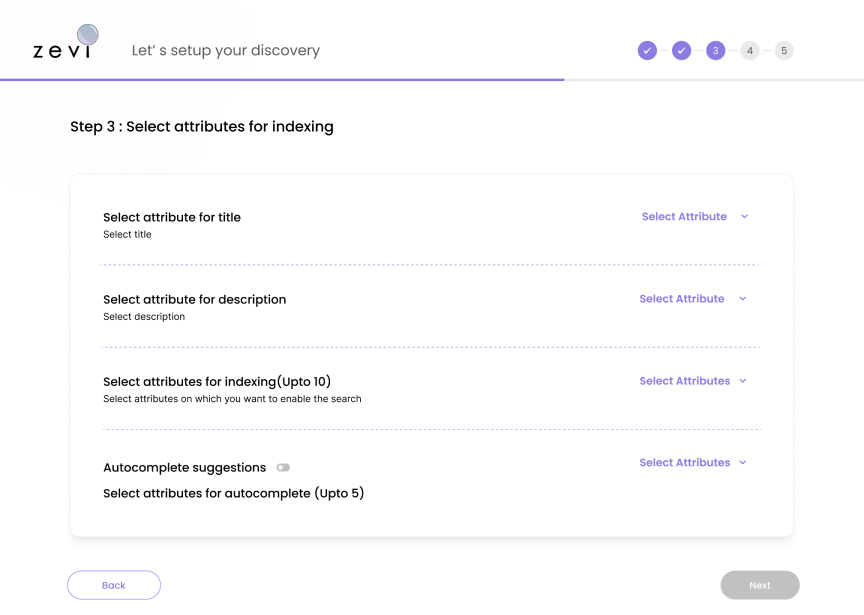Click chevron arrow for title attribute
Viewport: 864px width, 615px height.
click(x=744, y=217)
